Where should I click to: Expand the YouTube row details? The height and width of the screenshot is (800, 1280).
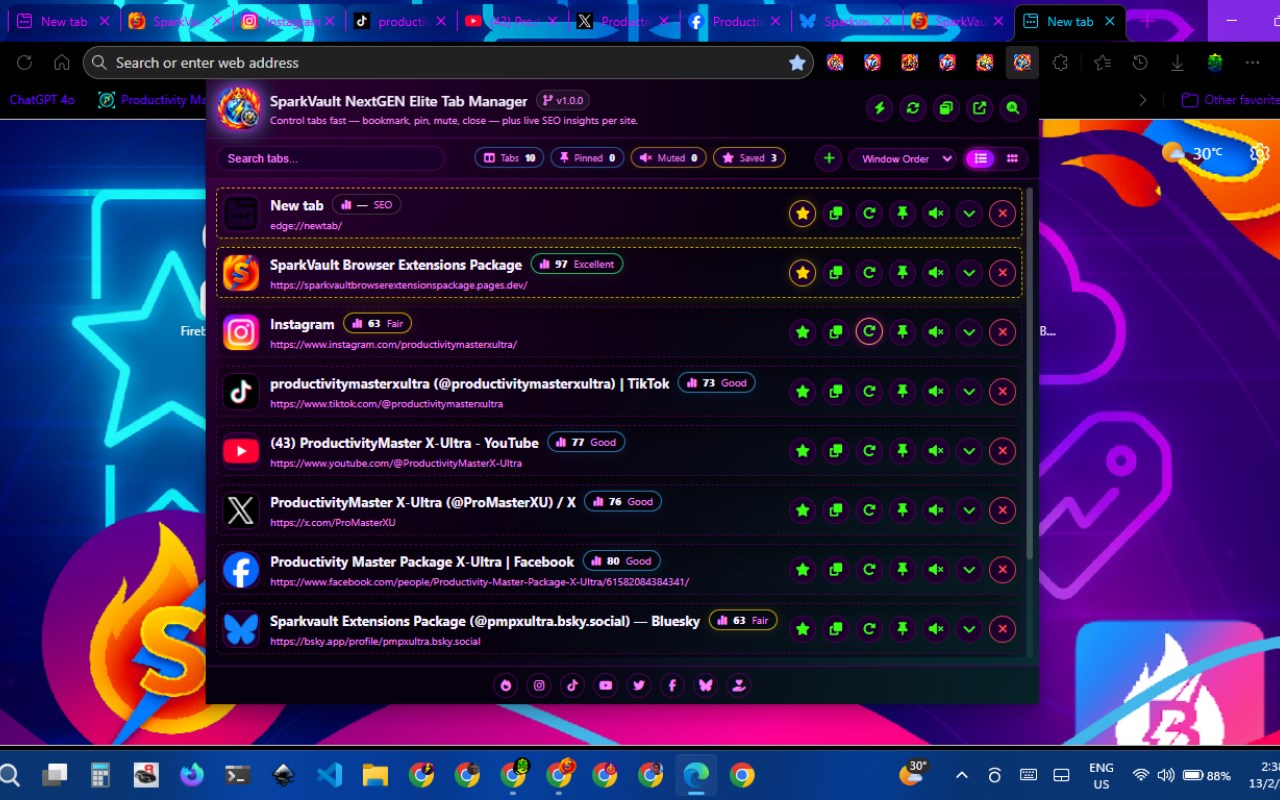click(969, 451)
